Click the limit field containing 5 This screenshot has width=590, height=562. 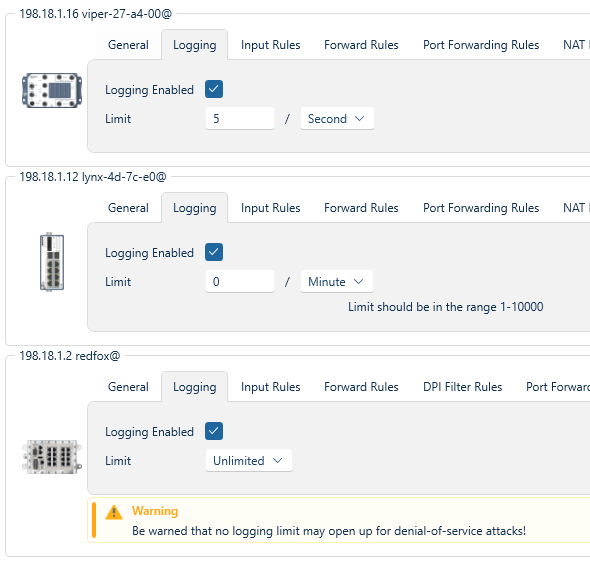tap(240, 118)
